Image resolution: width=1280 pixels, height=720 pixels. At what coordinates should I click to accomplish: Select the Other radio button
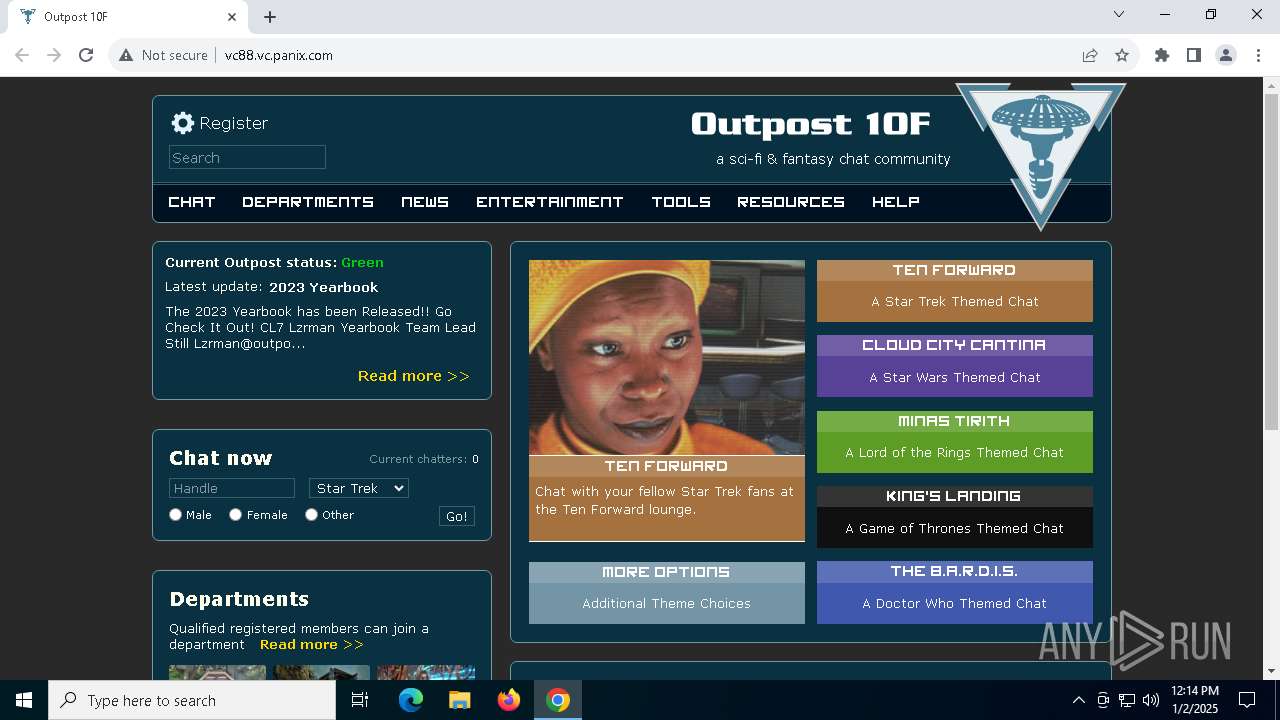(x=312, y=514)
